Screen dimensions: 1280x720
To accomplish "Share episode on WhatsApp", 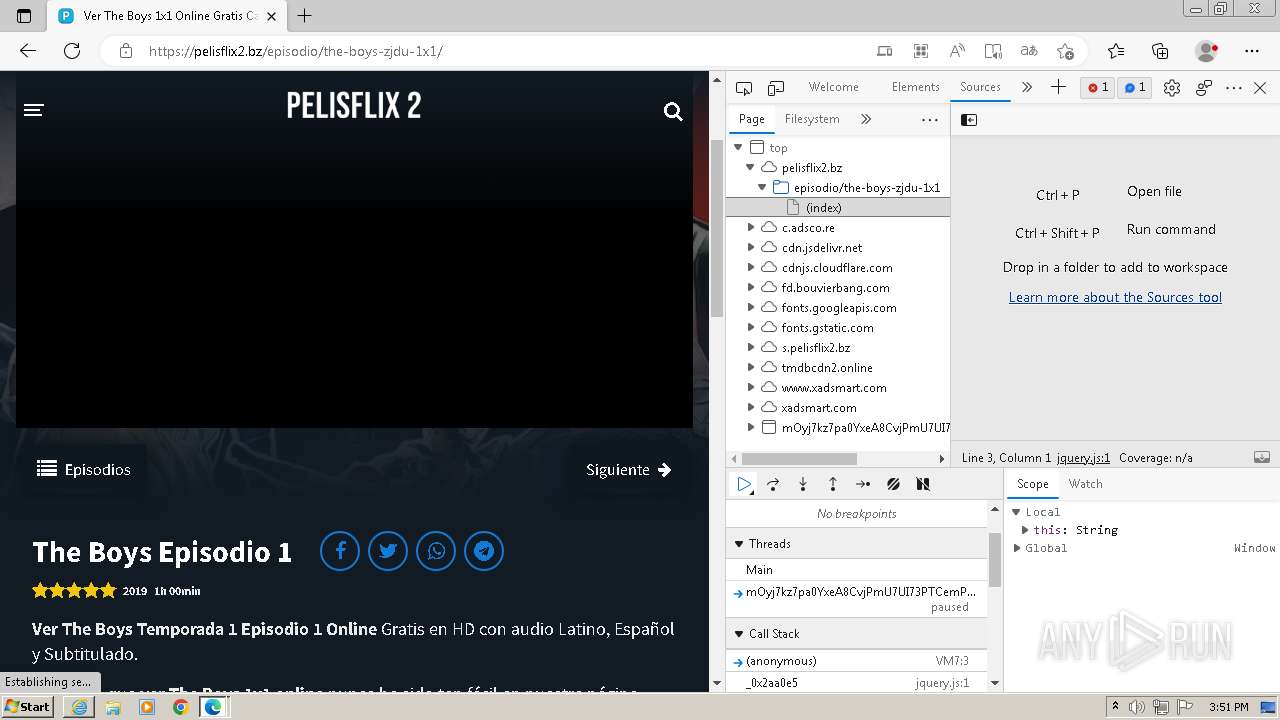I will click(436, 551).
